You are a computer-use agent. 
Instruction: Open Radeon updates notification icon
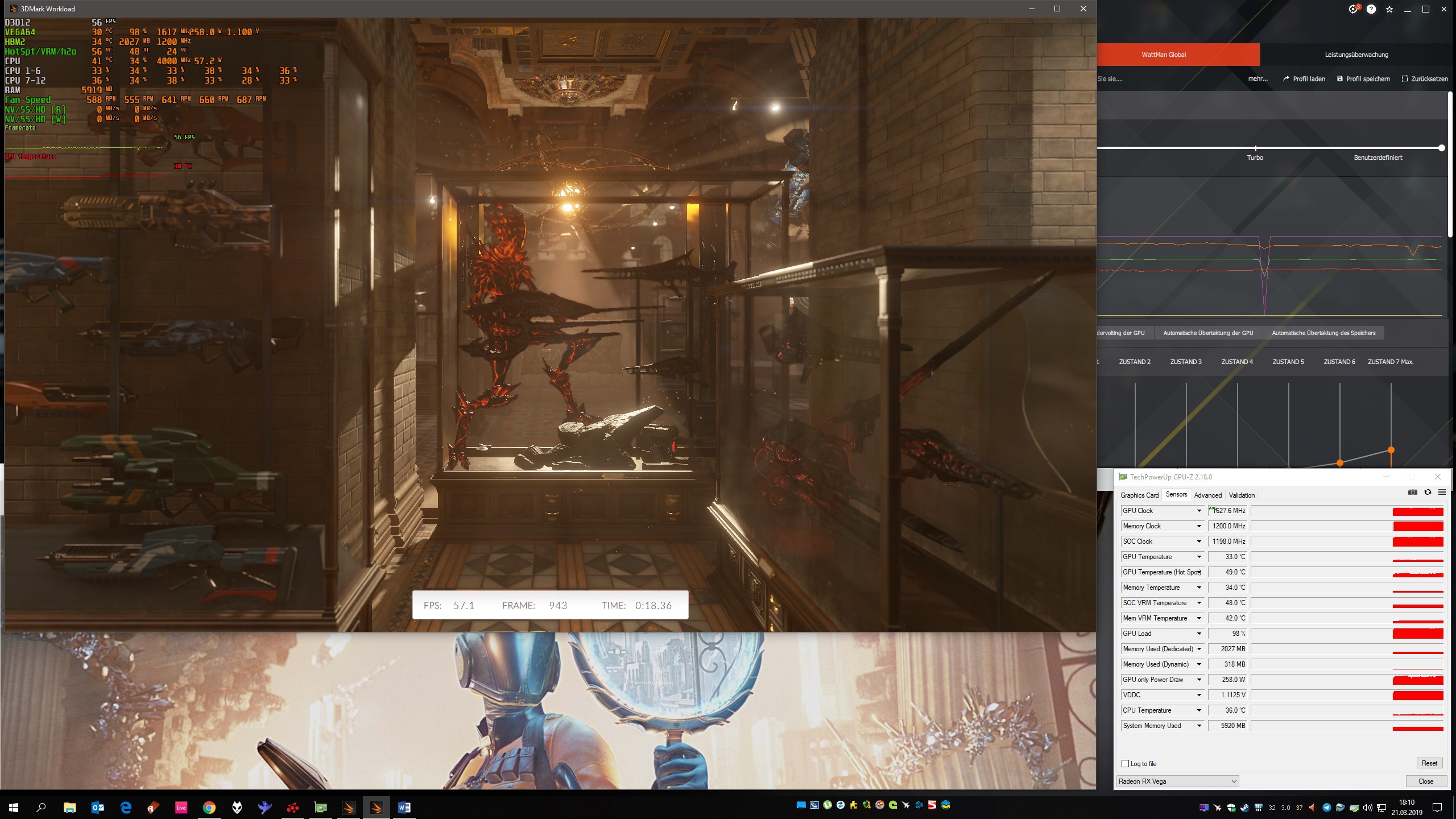[x=1352, y=9]
